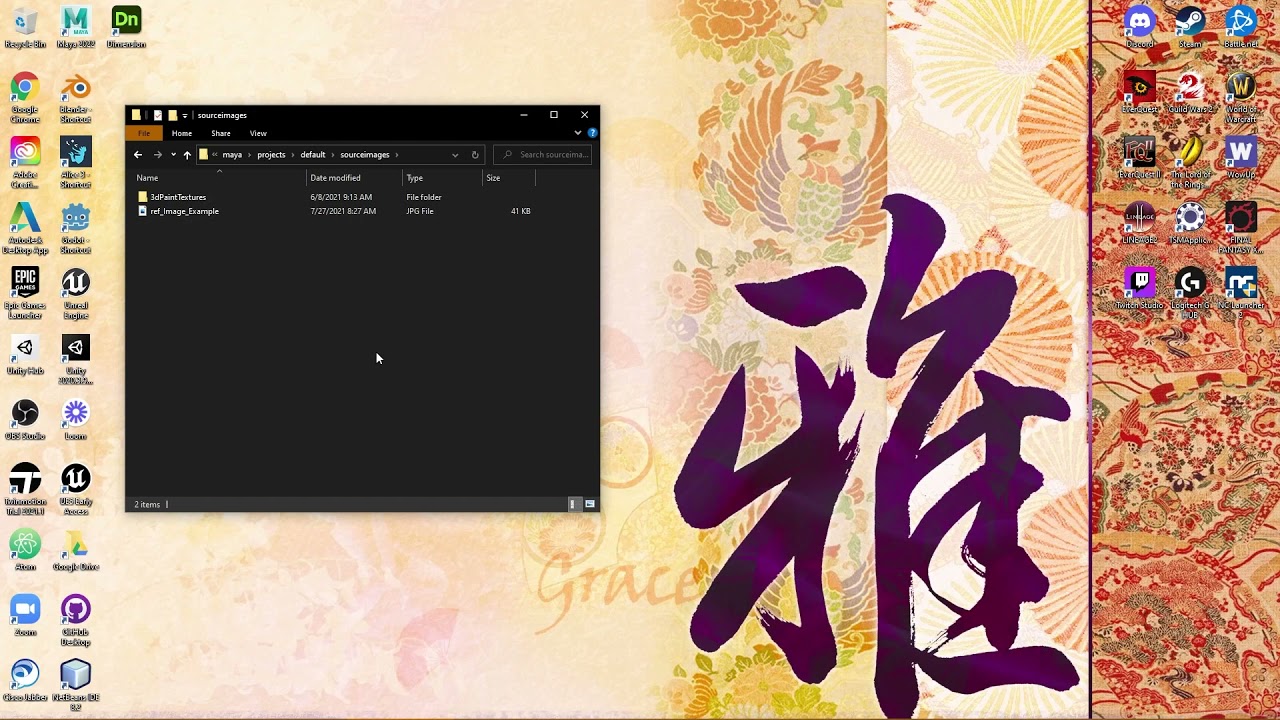Select the Atom editor desktop icon
Viewport: 1280px width, 720px height.
tap(25, 551)
